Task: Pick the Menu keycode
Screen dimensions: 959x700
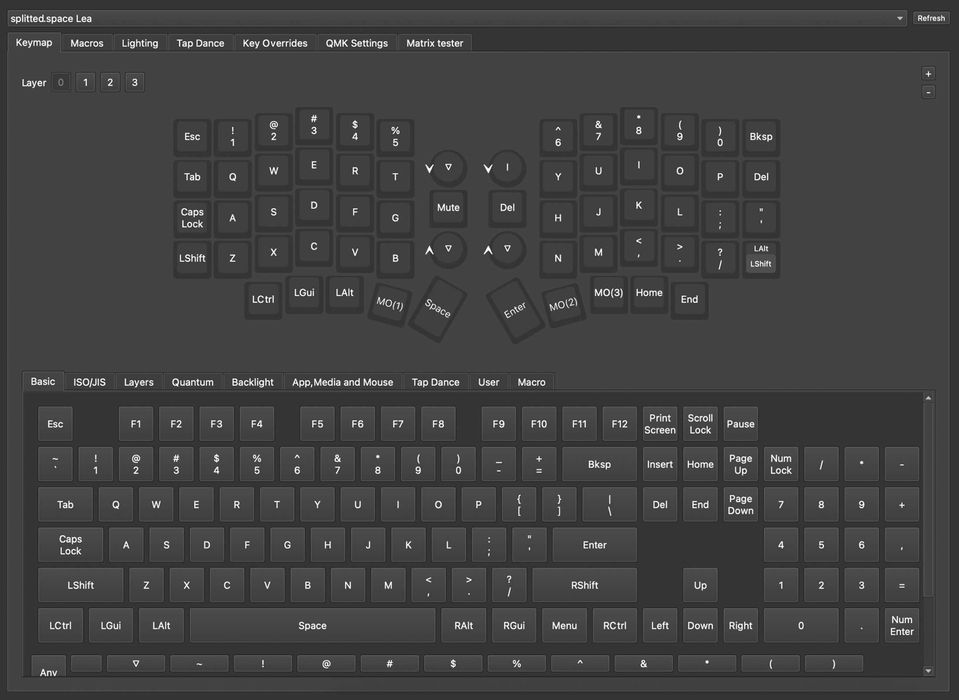Action: point(565,625)
